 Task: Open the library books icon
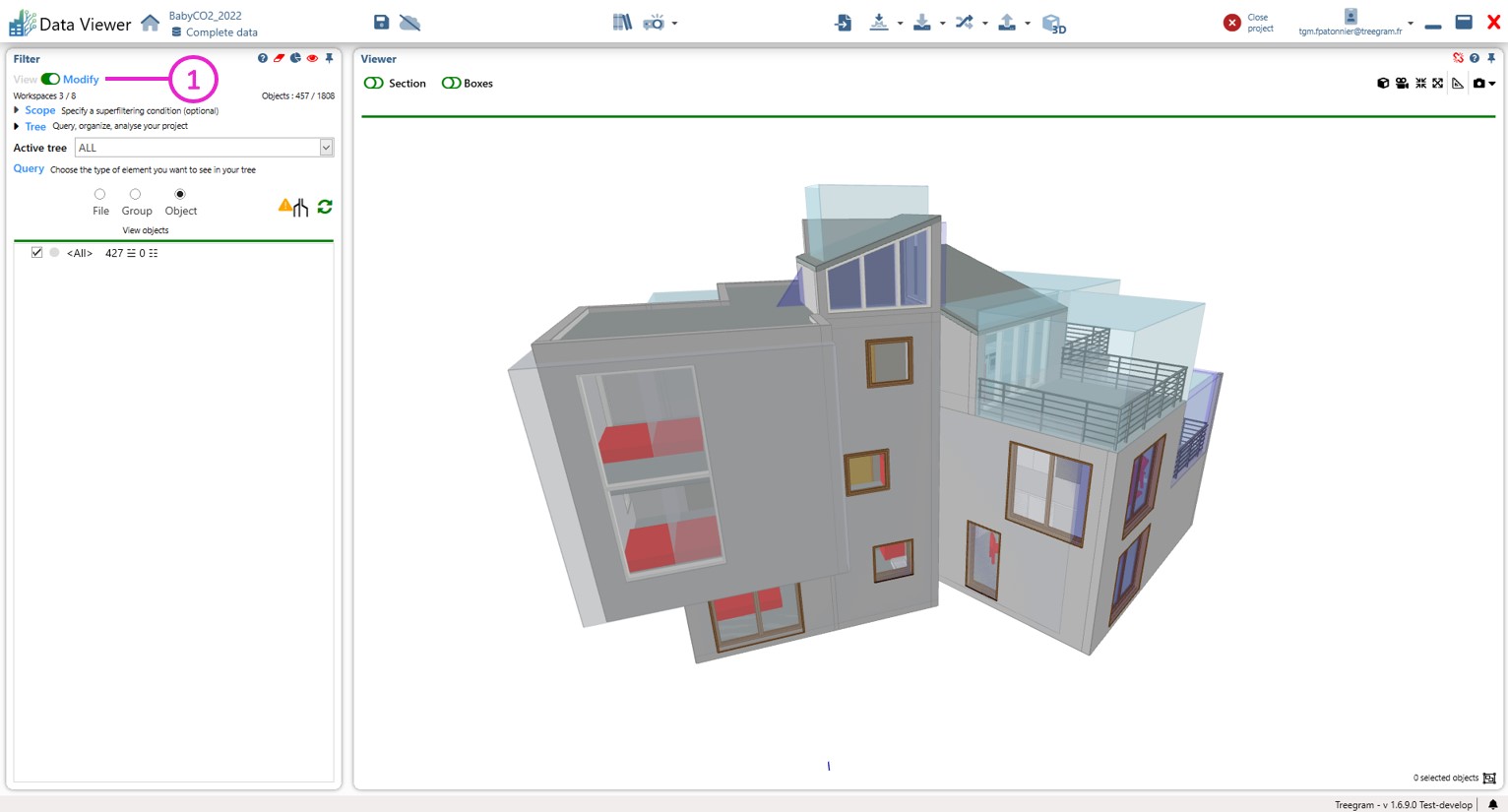coord(622,23)
